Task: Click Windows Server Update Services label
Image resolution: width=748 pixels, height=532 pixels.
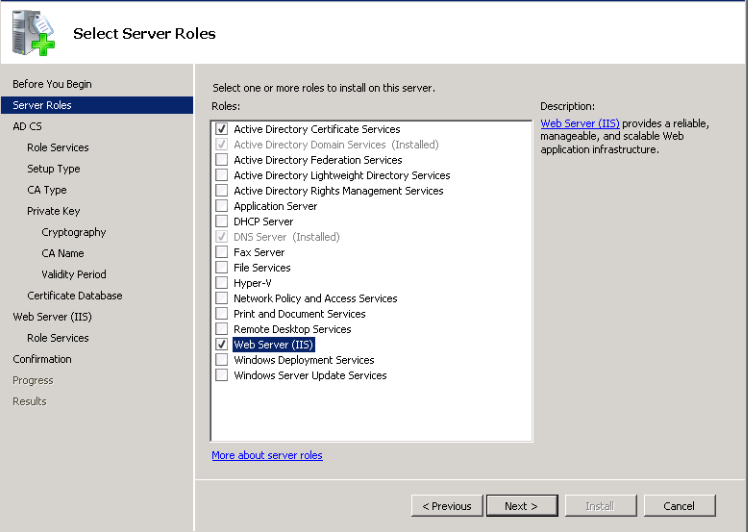Action: pos(310,376)
